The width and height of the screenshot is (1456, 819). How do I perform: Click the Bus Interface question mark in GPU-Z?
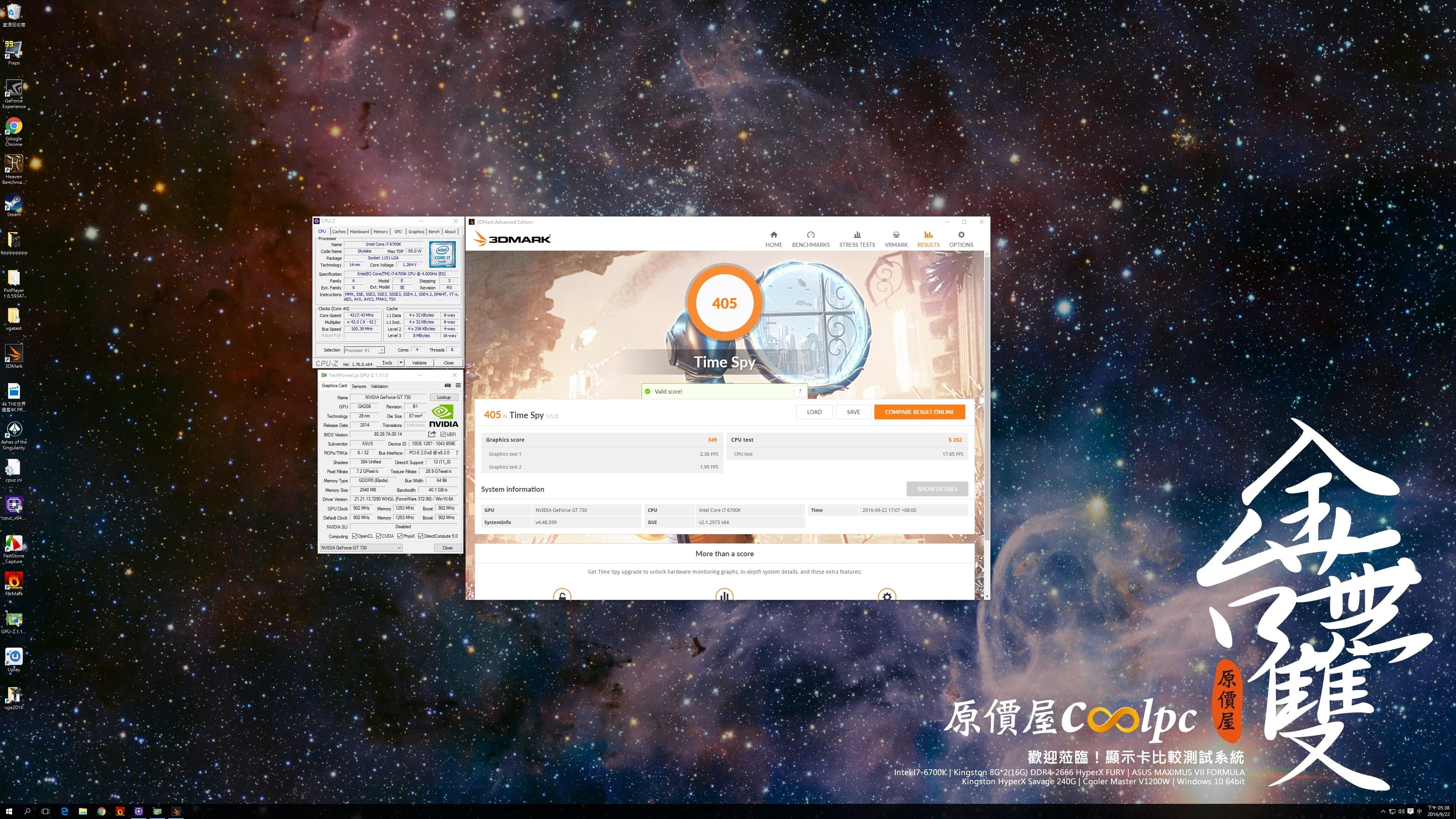click(457, 453)
